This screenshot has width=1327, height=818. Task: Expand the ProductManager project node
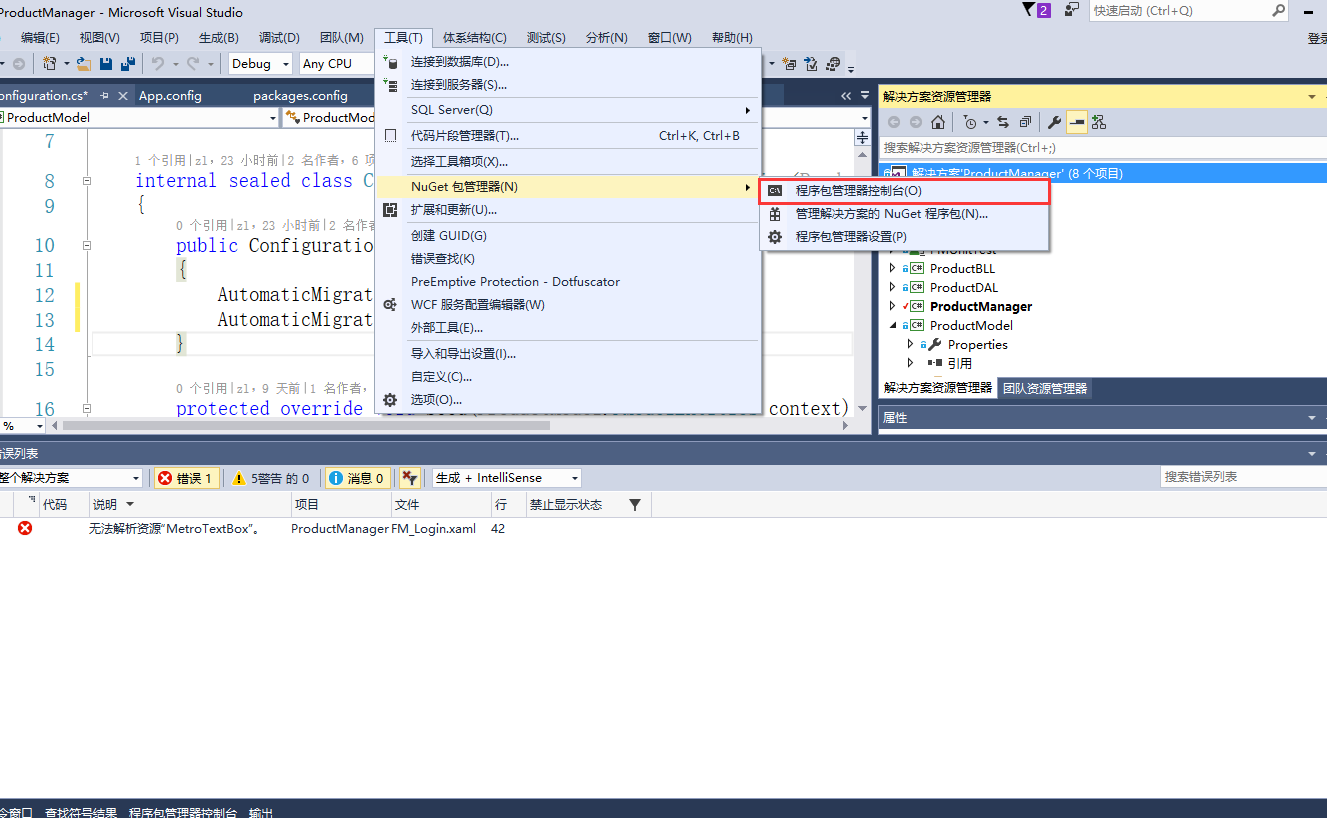click(x=892, y=306)
